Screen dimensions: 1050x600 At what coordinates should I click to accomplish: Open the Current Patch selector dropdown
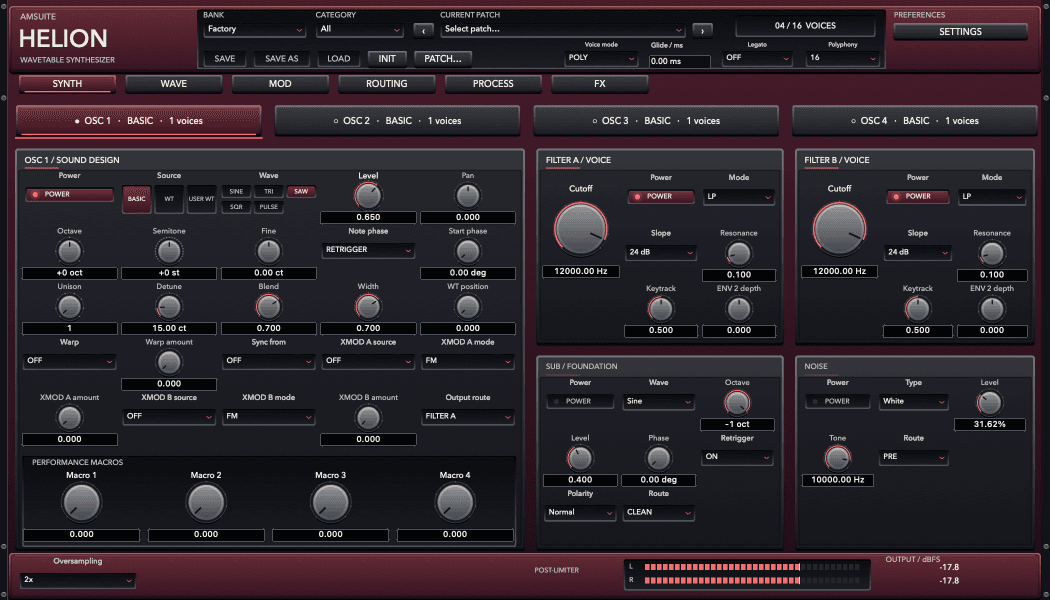click(563, 29)
